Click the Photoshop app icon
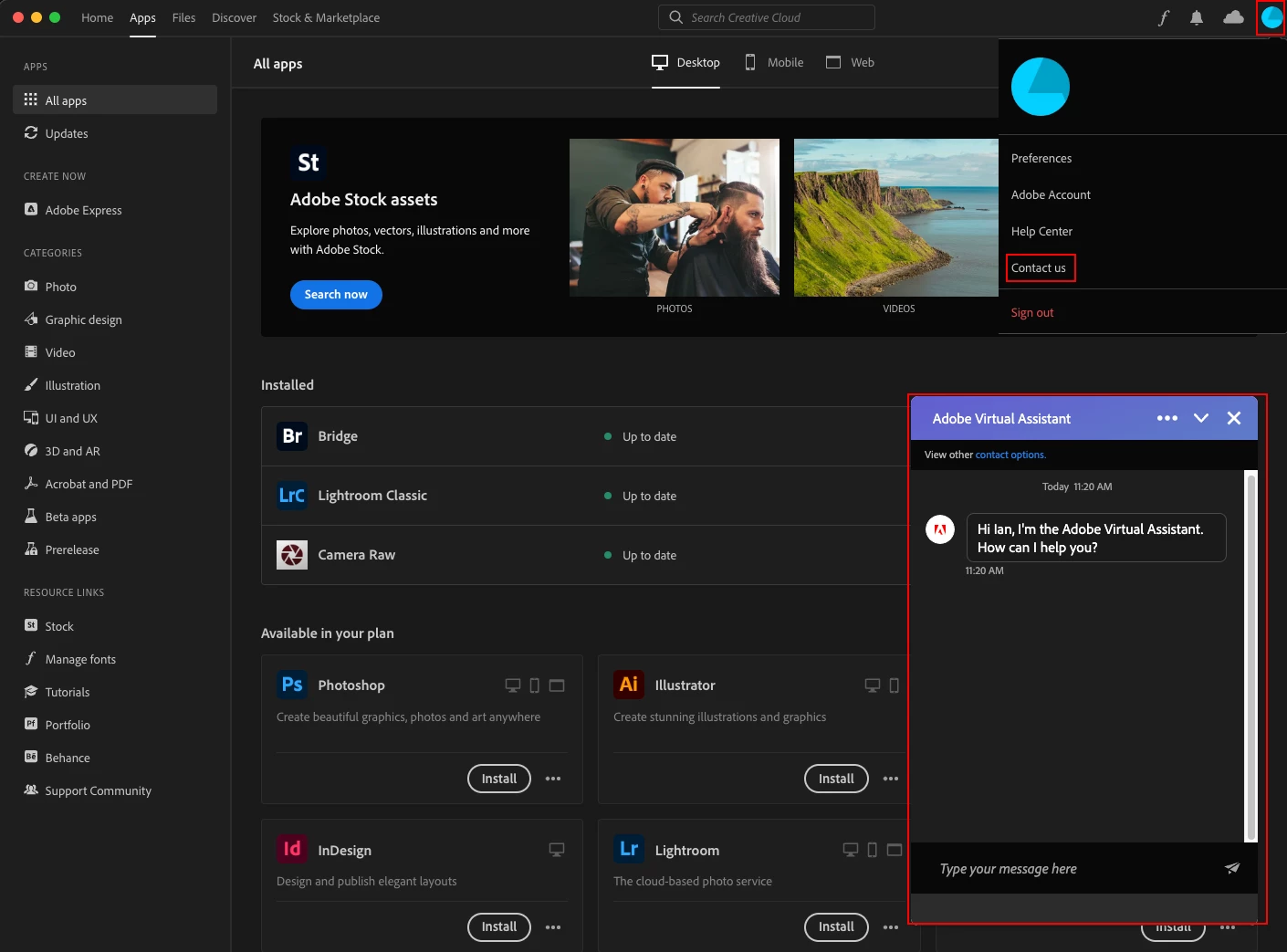The image size is (1287, 952). 292,685
